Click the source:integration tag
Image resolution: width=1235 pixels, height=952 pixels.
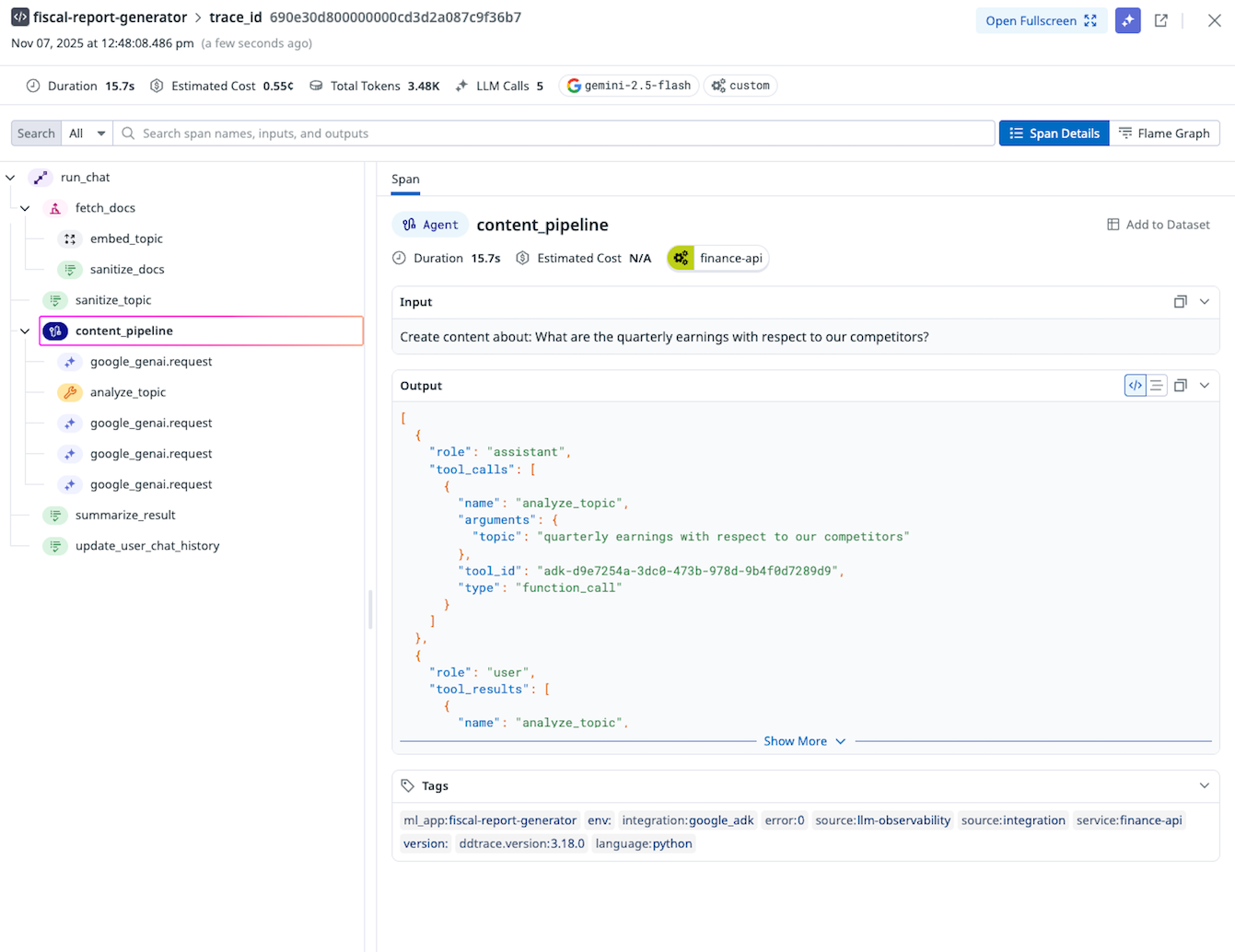pyautogui.click(x=1013, y=820)
